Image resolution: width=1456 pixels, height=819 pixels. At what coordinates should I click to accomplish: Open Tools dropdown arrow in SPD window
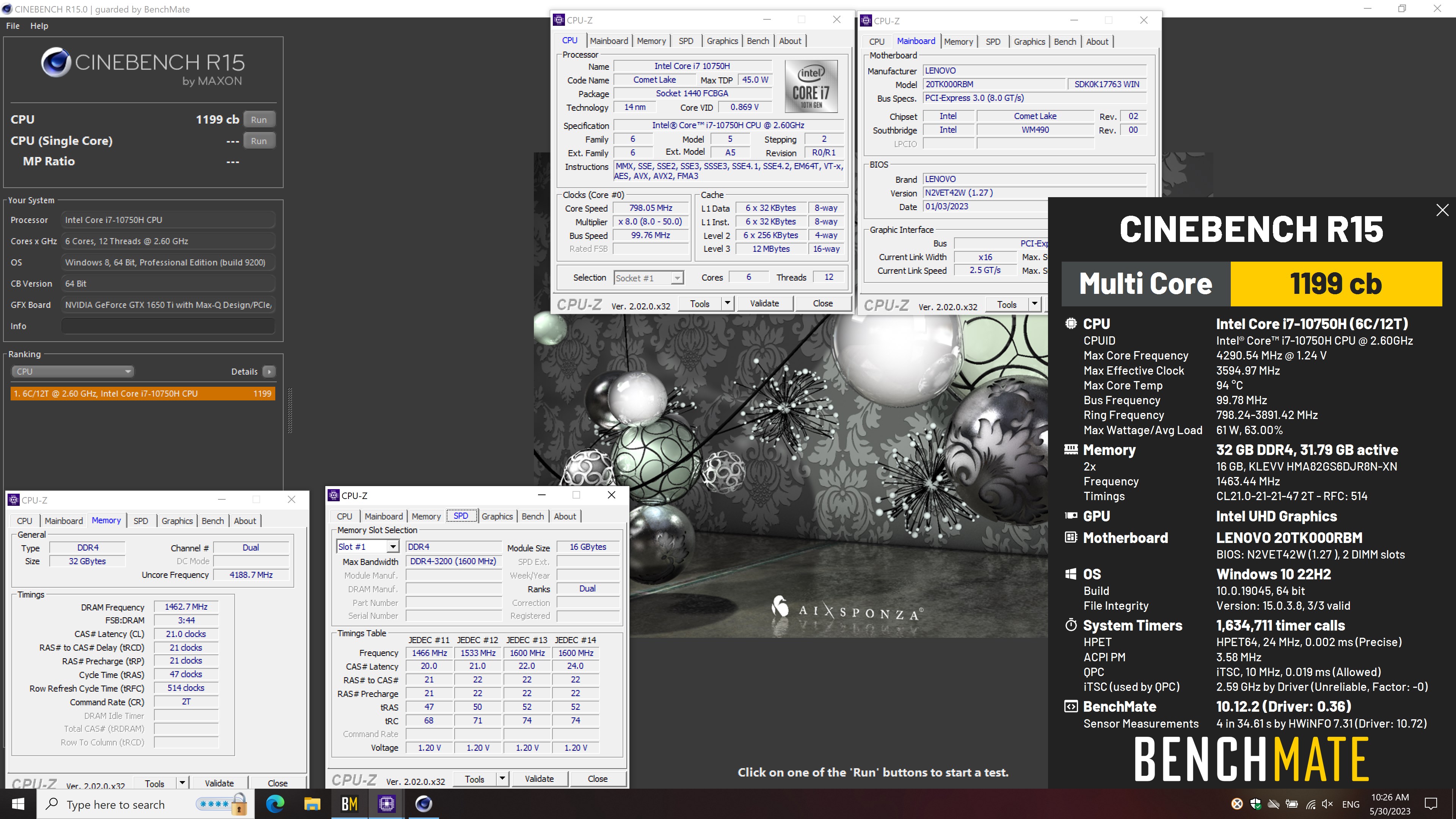pos(502,778)
